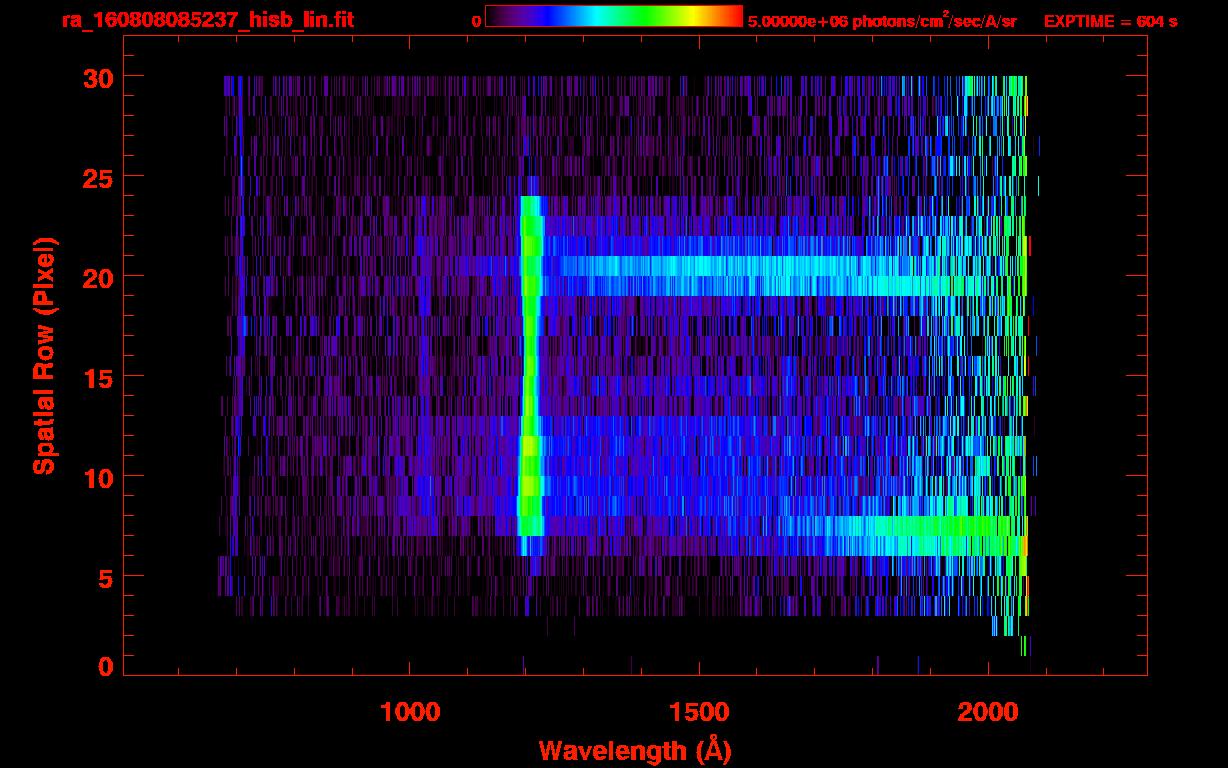
Task: Click the Wavelength (Å) axis label
Action: click(635, 750)
